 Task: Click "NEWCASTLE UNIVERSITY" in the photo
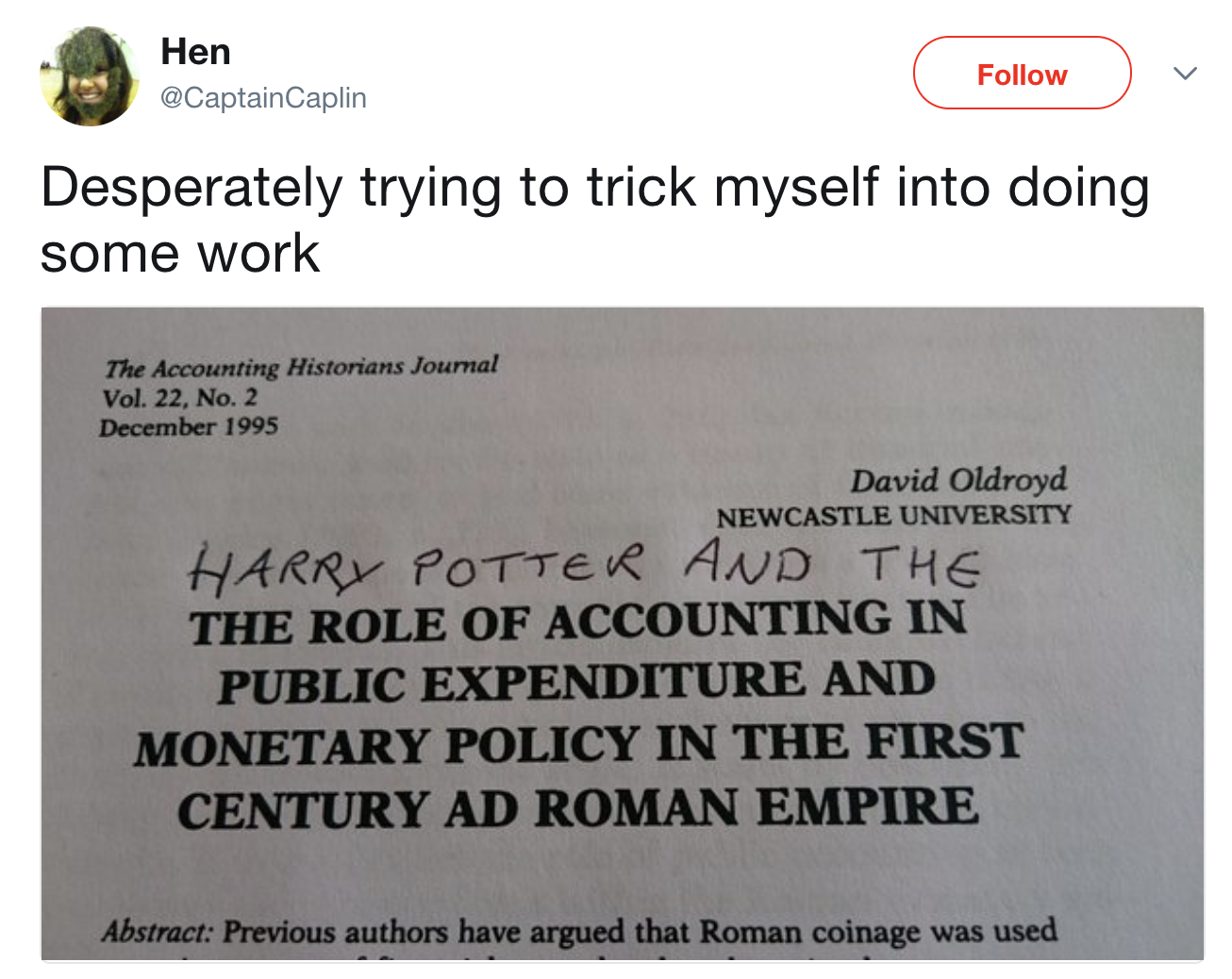click(893, 516)
